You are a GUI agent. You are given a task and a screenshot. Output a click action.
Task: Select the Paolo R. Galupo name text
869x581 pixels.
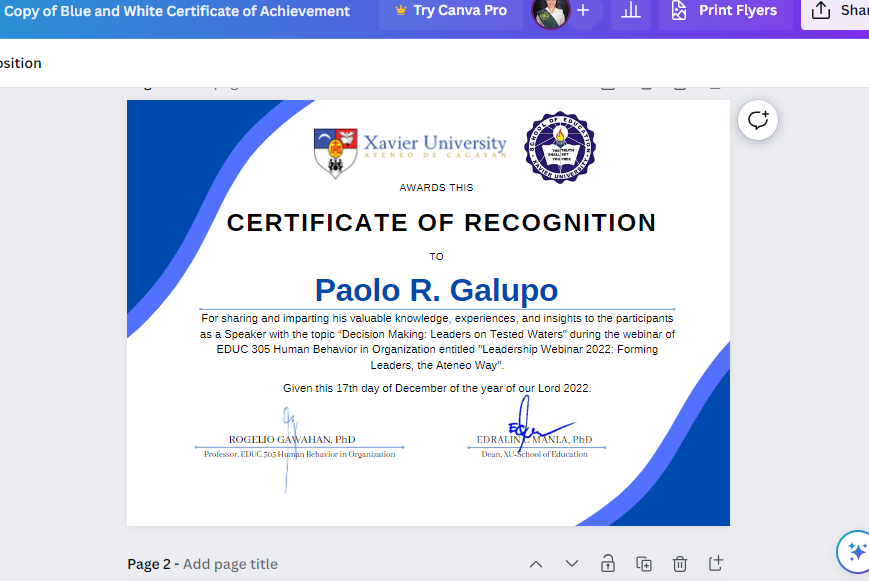click(x=437, y=290)
